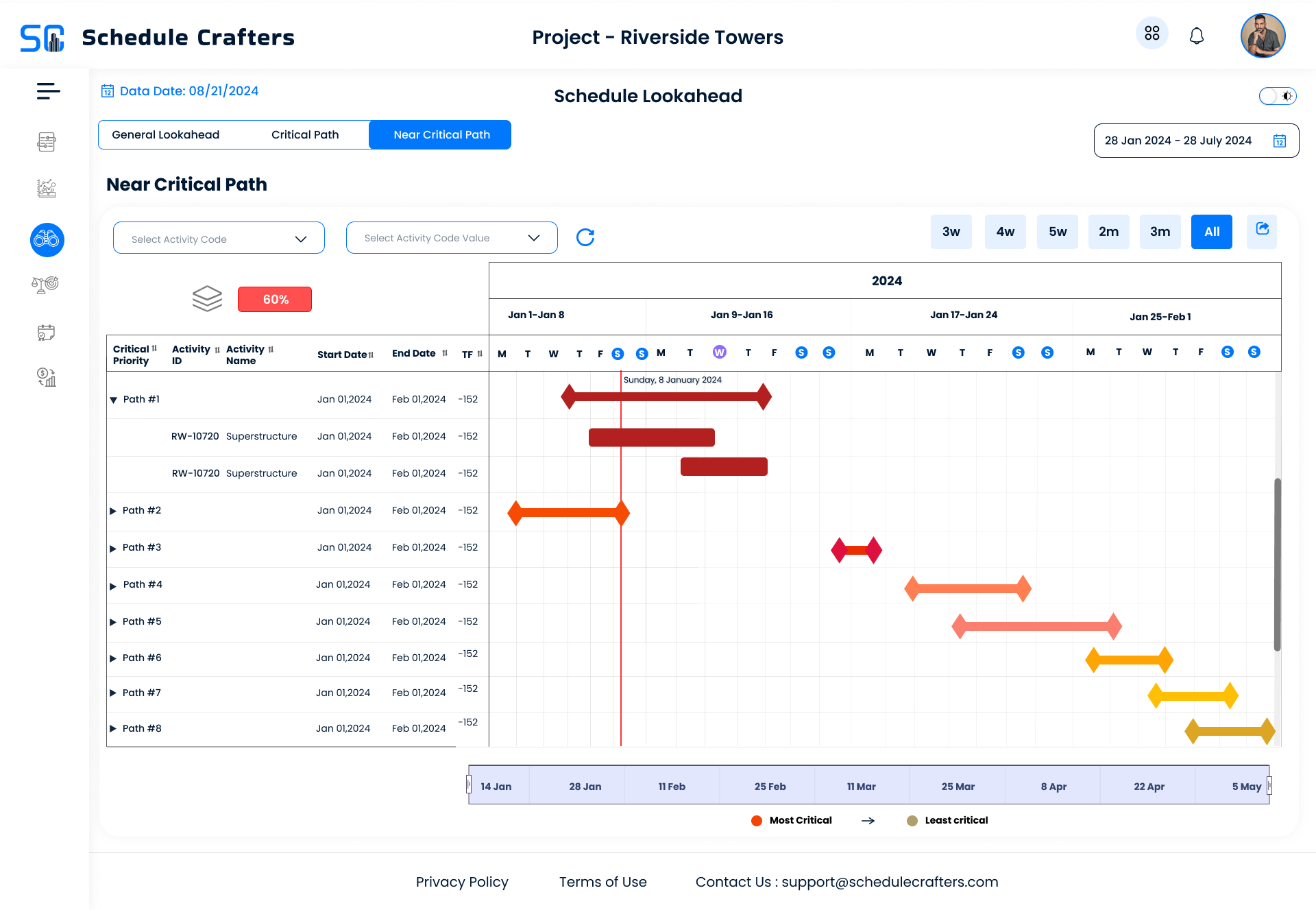Sort by End Date column
This screenshot has width=1316, height=910.
(445, 353)
